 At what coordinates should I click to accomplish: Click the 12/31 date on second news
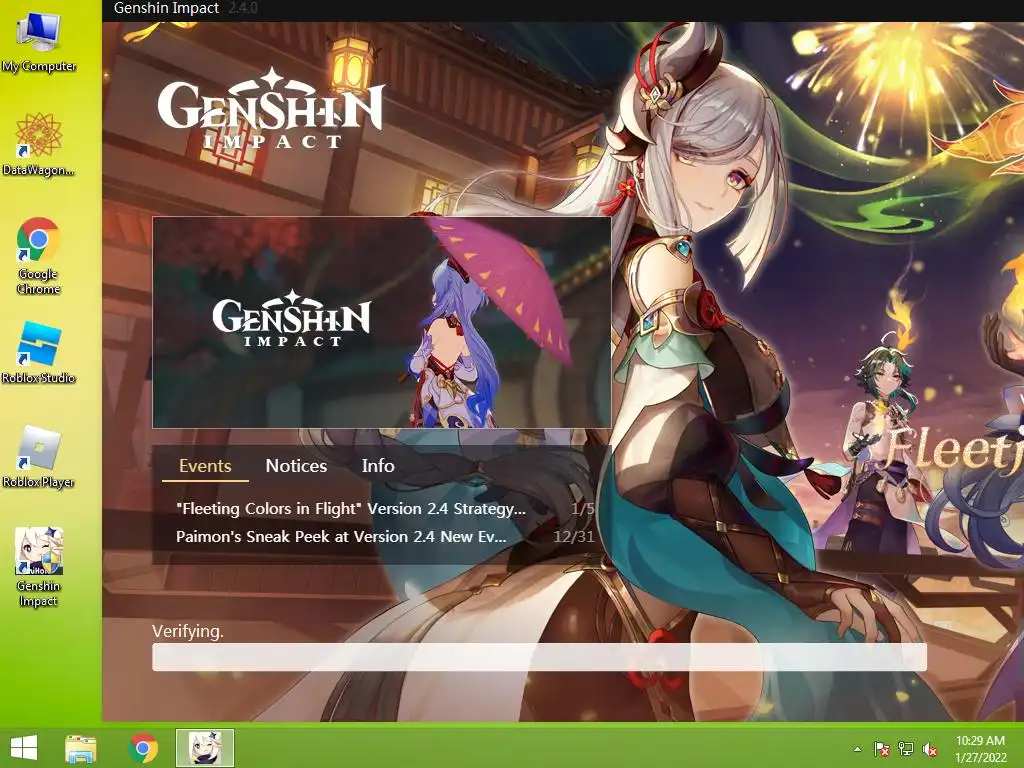[574, 537]
